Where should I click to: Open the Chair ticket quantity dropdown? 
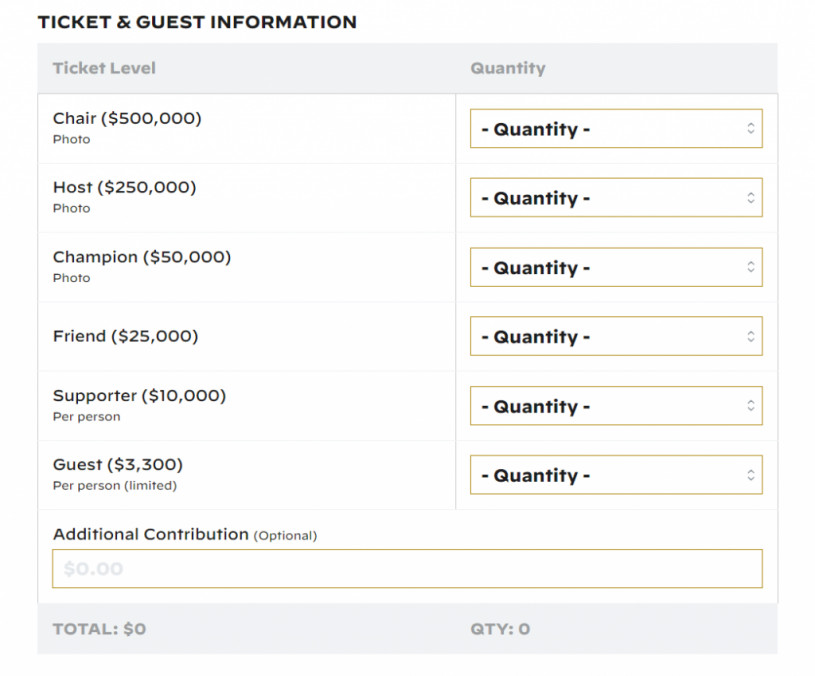[615, 129]
